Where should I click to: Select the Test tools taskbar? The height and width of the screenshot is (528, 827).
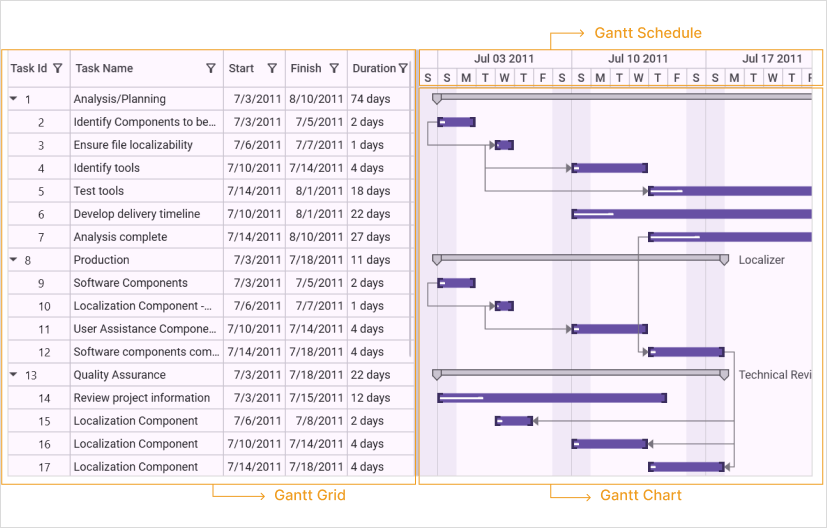coord(730,191)
